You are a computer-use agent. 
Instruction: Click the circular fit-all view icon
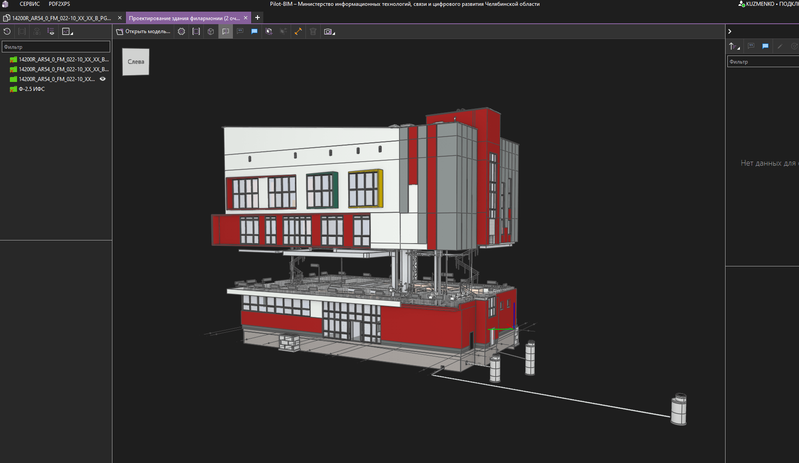tap(181, 32)
